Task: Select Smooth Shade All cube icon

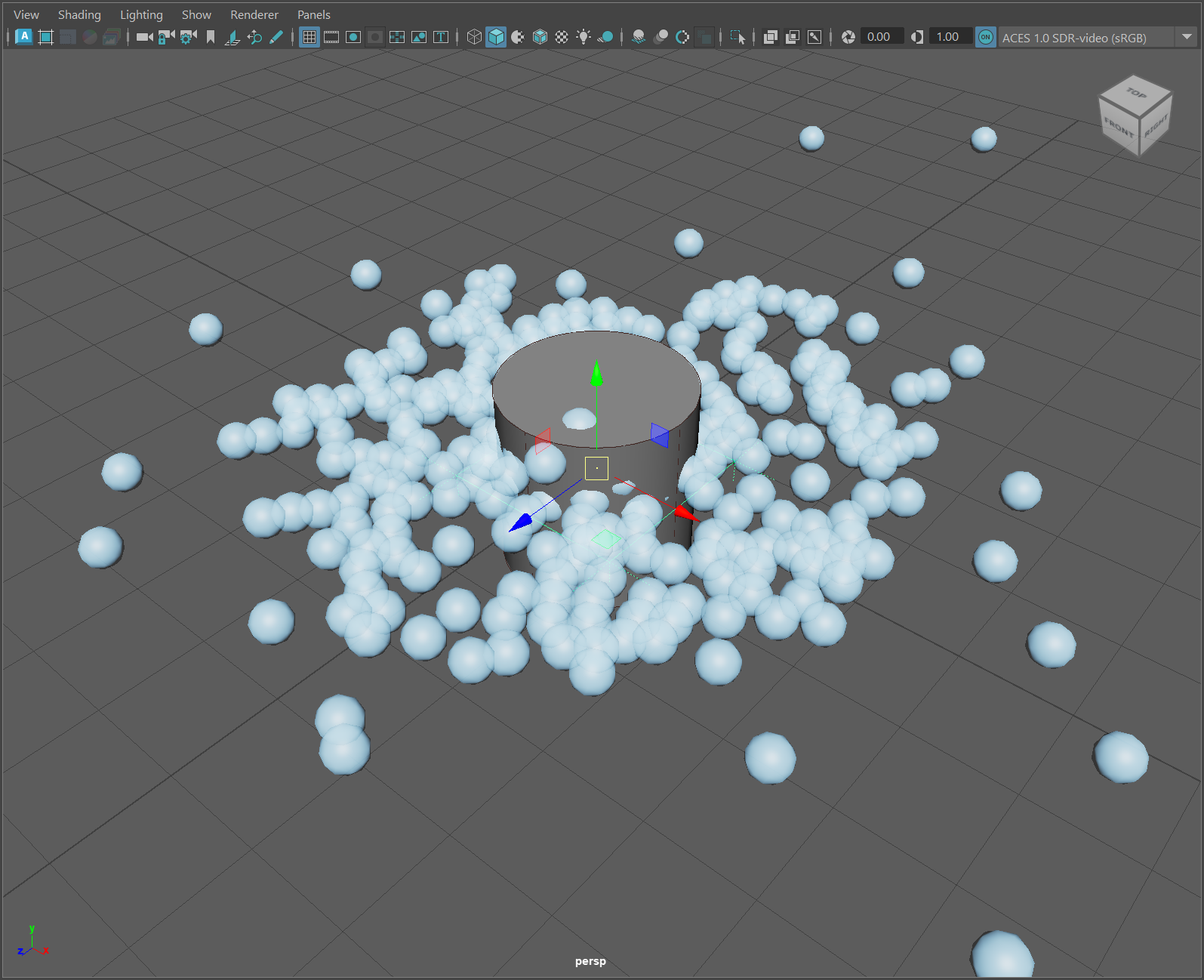Action: pos(496,37)
